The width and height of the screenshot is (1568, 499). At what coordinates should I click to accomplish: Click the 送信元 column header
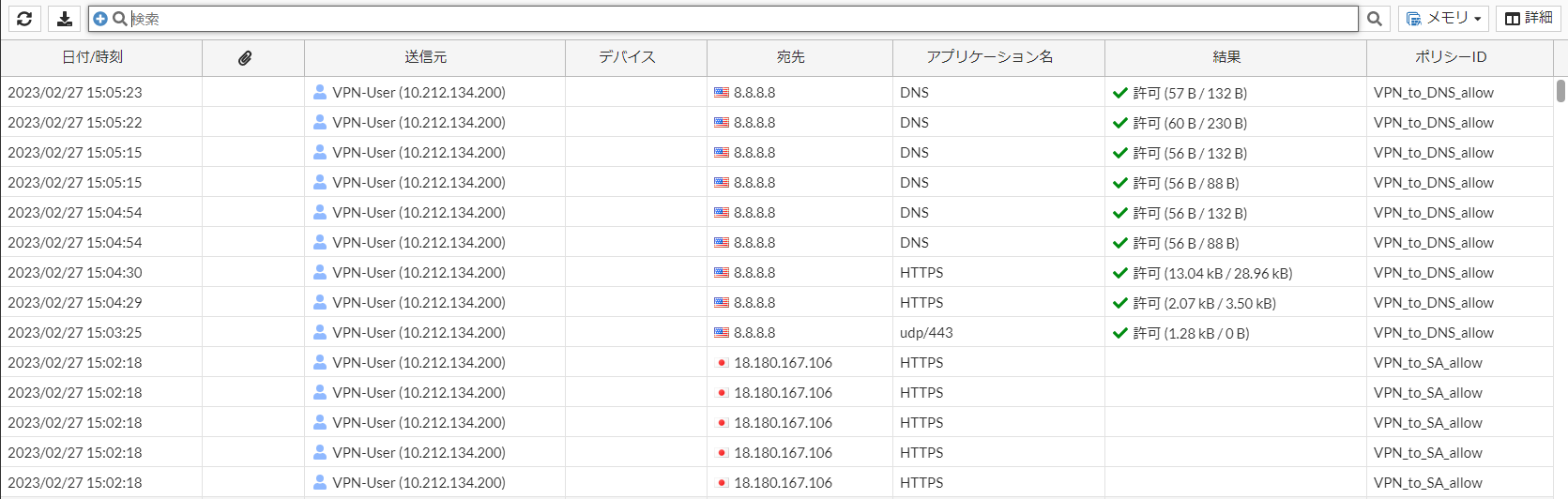[425, 57]
